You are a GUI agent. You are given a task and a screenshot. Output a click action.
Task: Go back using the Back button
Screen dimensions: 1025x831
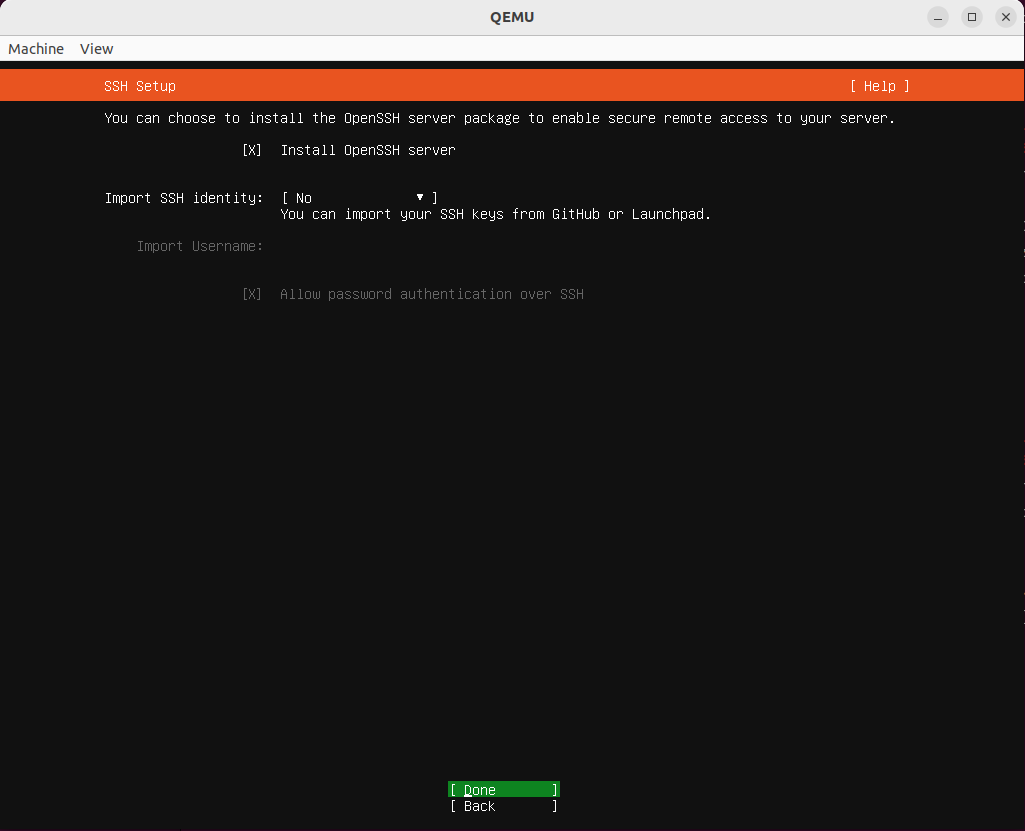coord(503,806)
